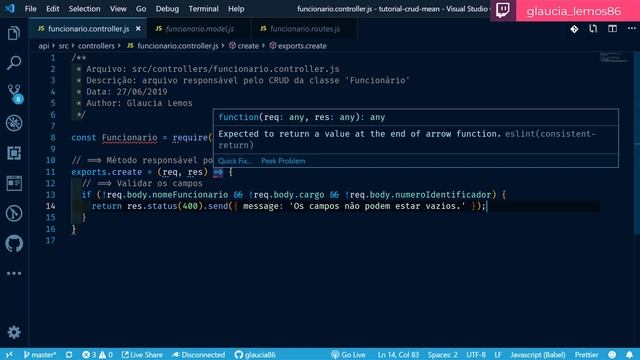Viewport: 640px width, 360px height.
Task: Open the Extensions view in activity bar
Action: click(x=14, y=153)
